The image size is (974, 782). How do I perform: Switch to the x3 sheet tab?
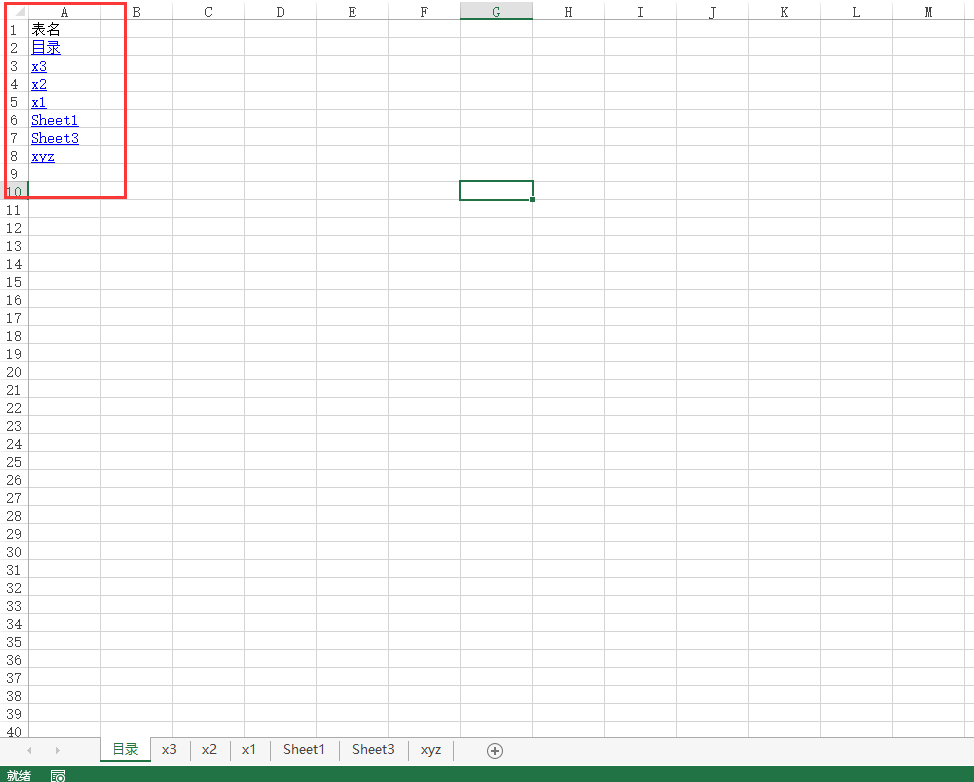pyautogui.click(x=169, y=750)
